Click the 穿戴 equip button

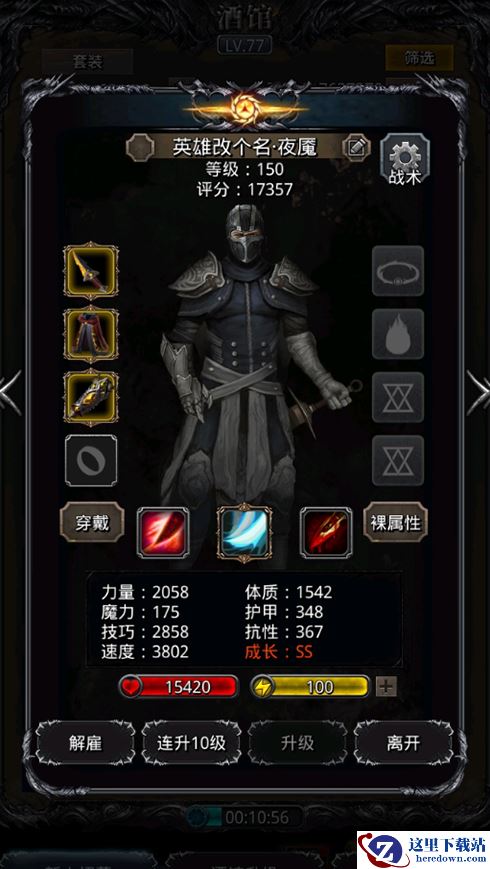point(92,522)
